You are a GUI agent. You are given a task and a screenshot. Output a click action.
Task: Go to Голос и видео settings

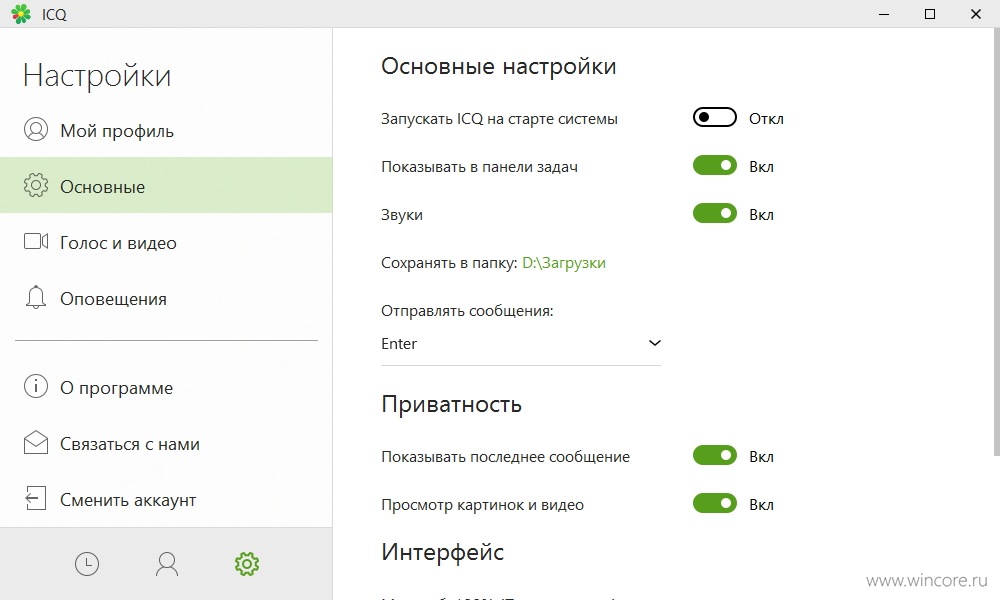(166, 242)
